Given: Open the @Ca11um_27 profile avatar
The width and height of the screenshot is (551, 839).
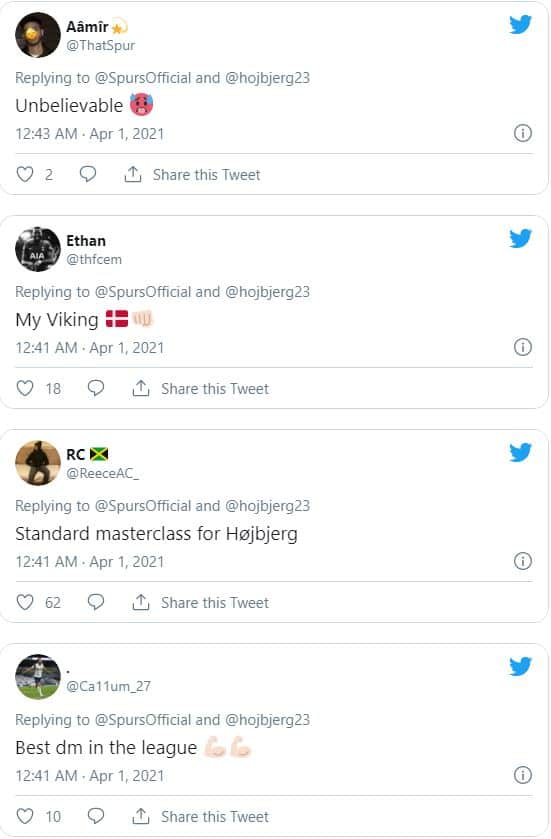Looking at the screenshot, I should point(37,677).
